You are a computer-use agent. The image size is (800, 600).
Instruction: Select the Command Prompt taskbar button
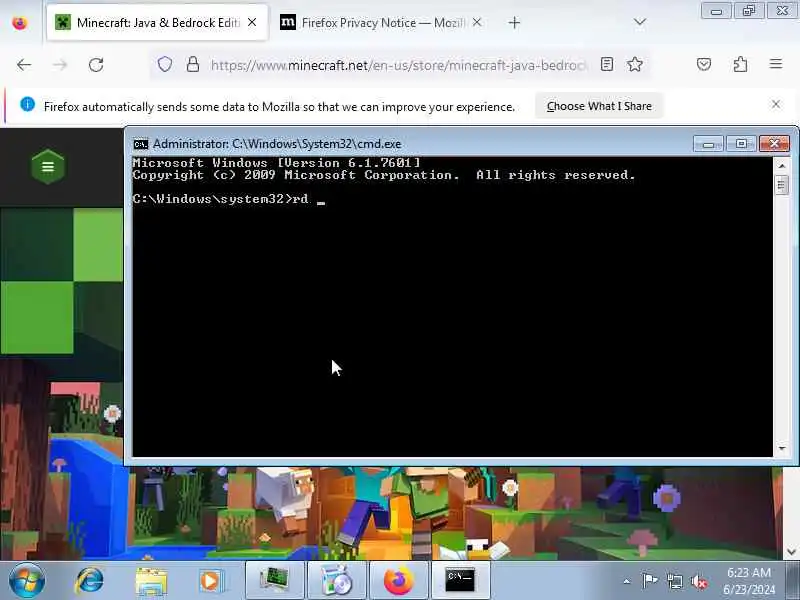click(x=460, y=580)
